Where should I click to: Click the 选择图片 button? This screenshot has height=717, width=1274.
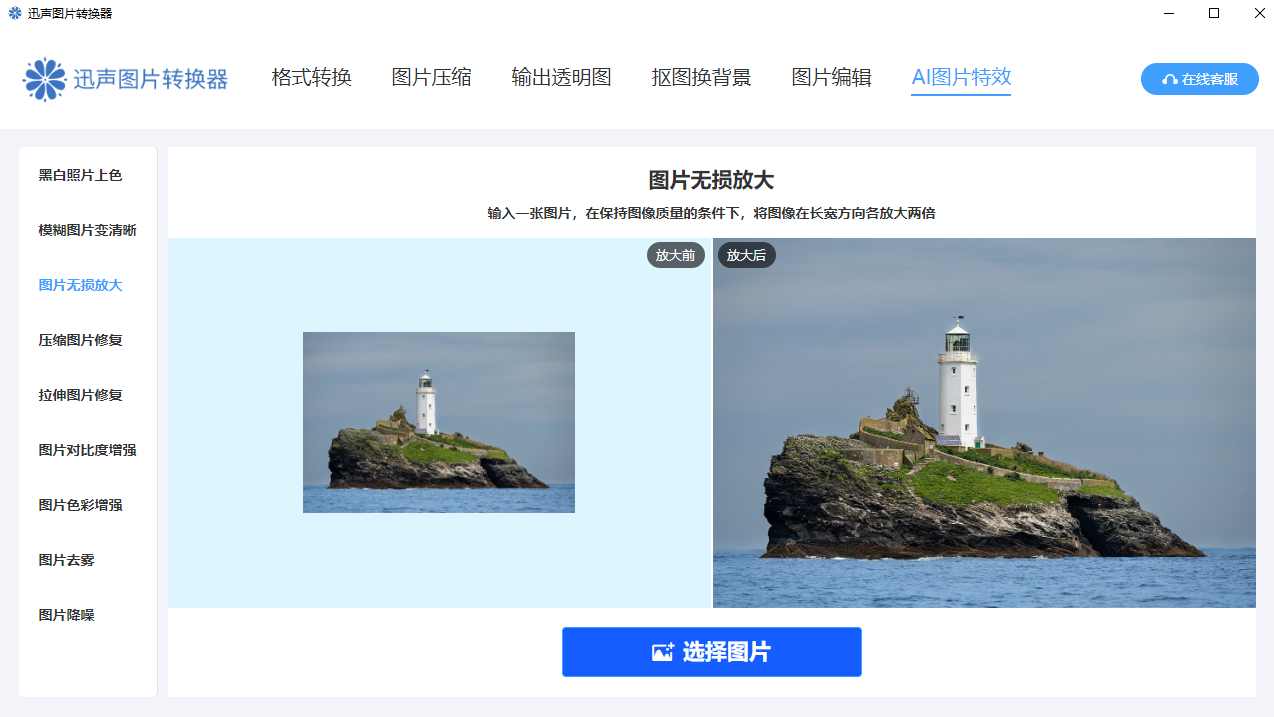[712, 652]
